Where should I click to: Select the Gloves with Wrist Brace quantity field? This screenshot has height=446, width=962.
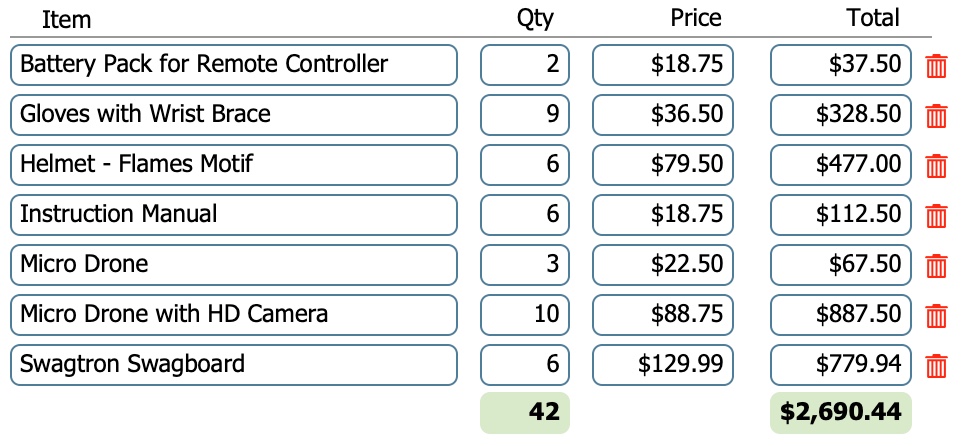click(525, 115)
